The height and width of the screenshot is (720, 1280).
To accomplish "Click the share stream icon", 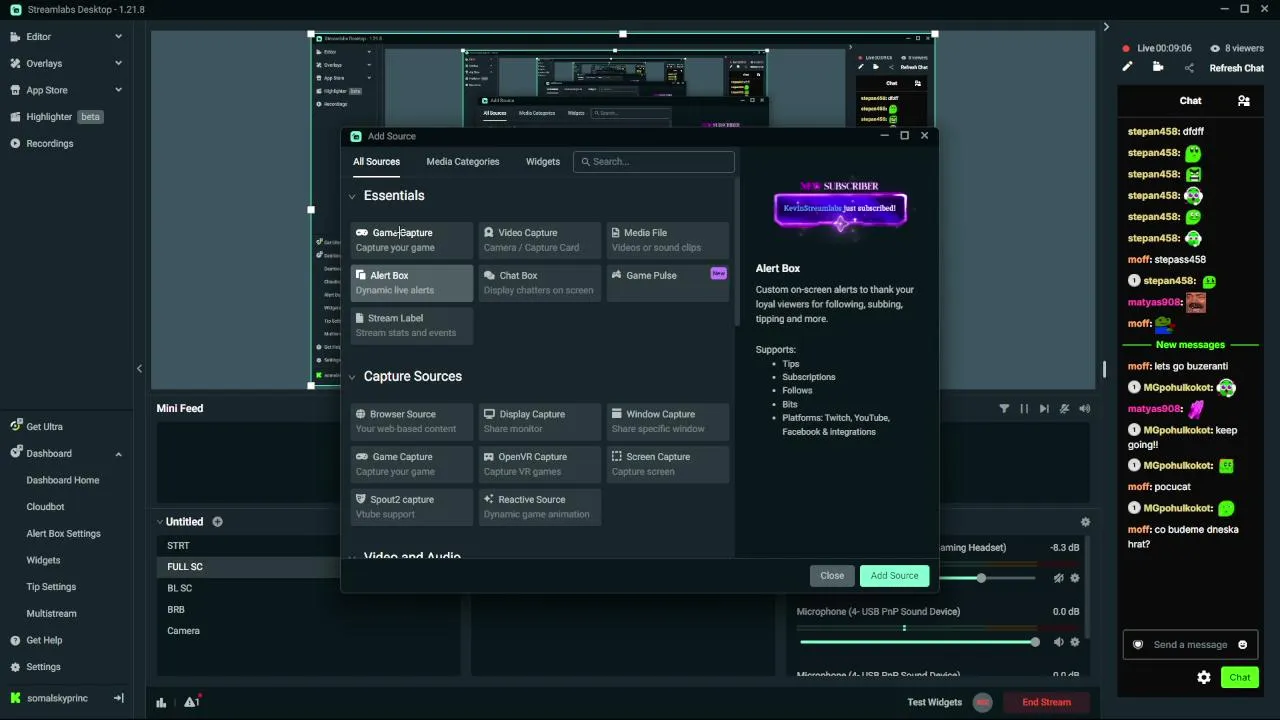I will pos(1189,68).
